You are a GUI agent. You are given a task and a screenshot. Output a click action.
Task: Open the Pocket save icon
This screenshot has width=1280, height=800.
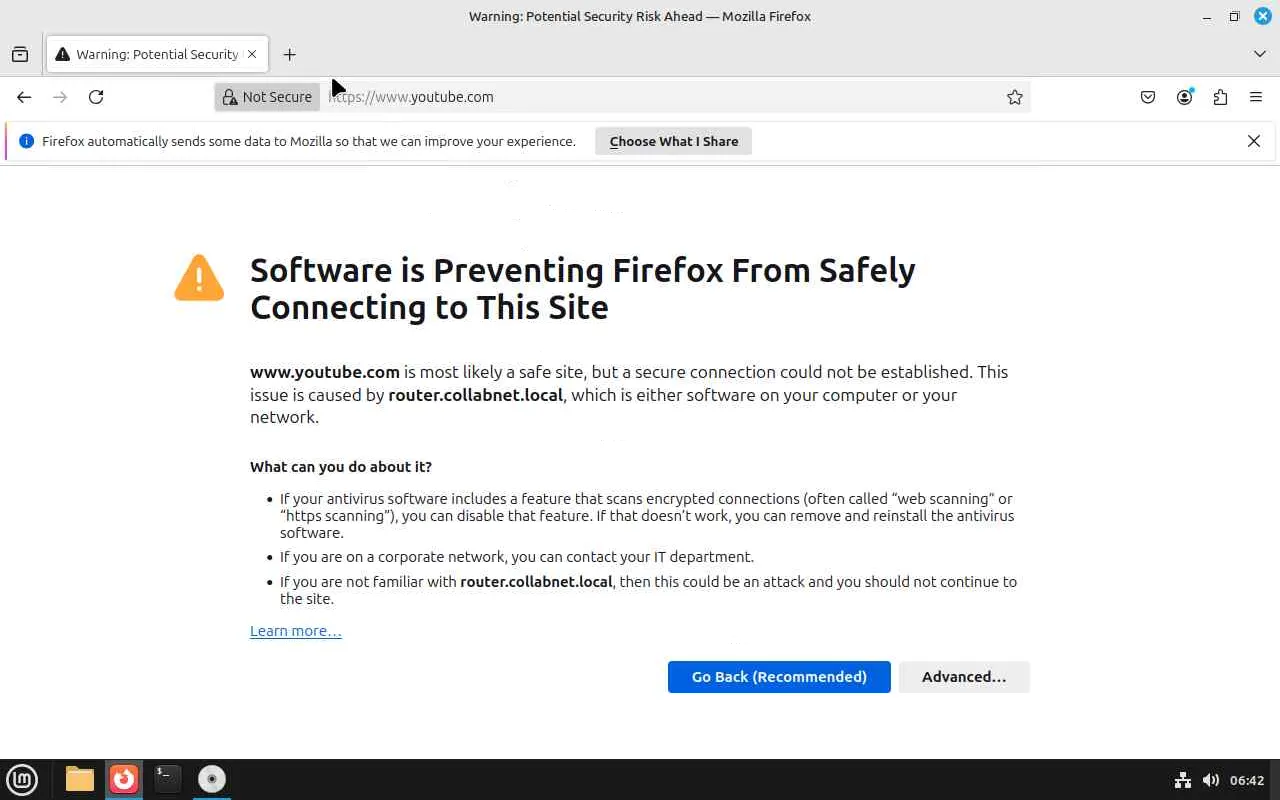coord(1148,97)
